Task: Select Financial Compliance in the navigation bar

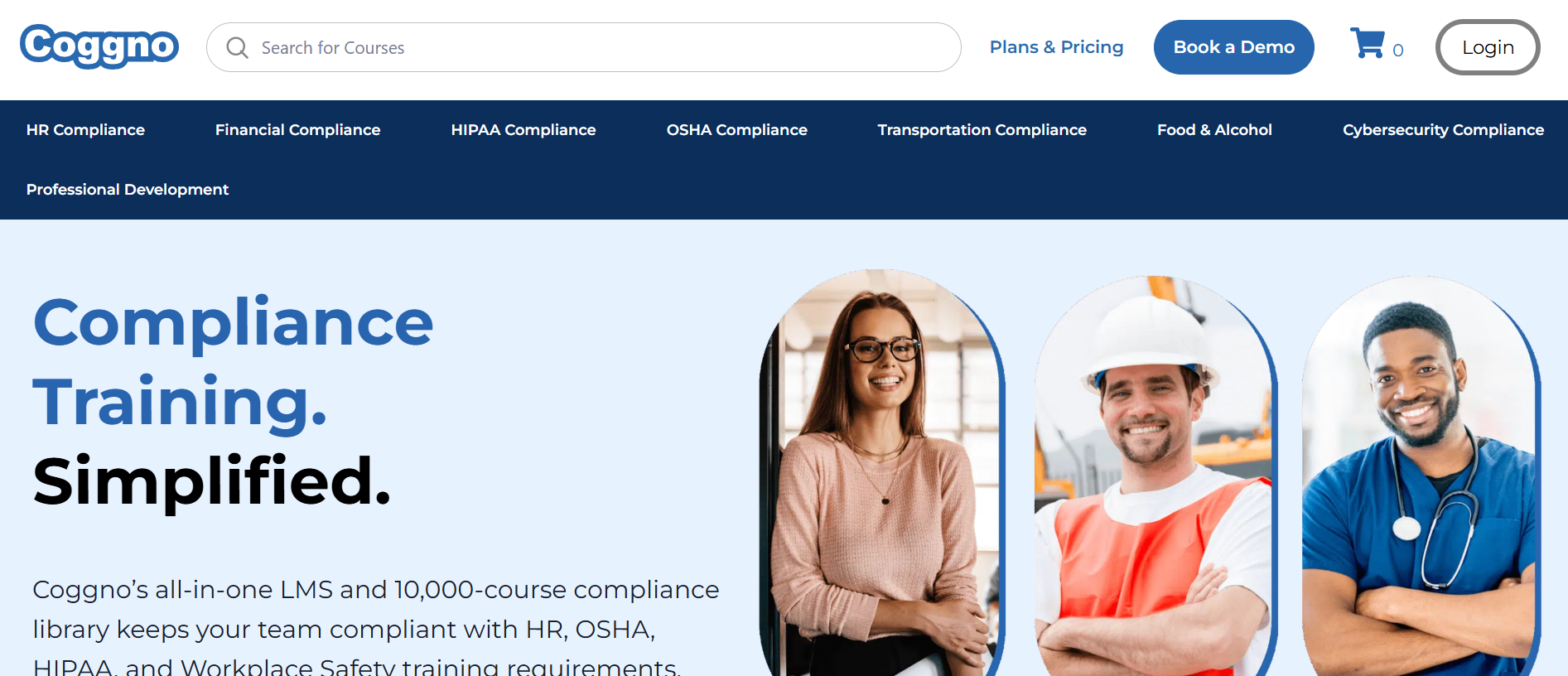Action: (297, 130)
